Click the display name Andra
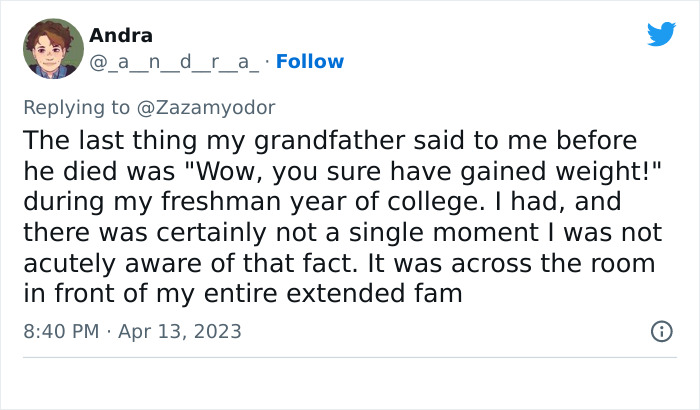700x410 pixels. click(121, 36)
